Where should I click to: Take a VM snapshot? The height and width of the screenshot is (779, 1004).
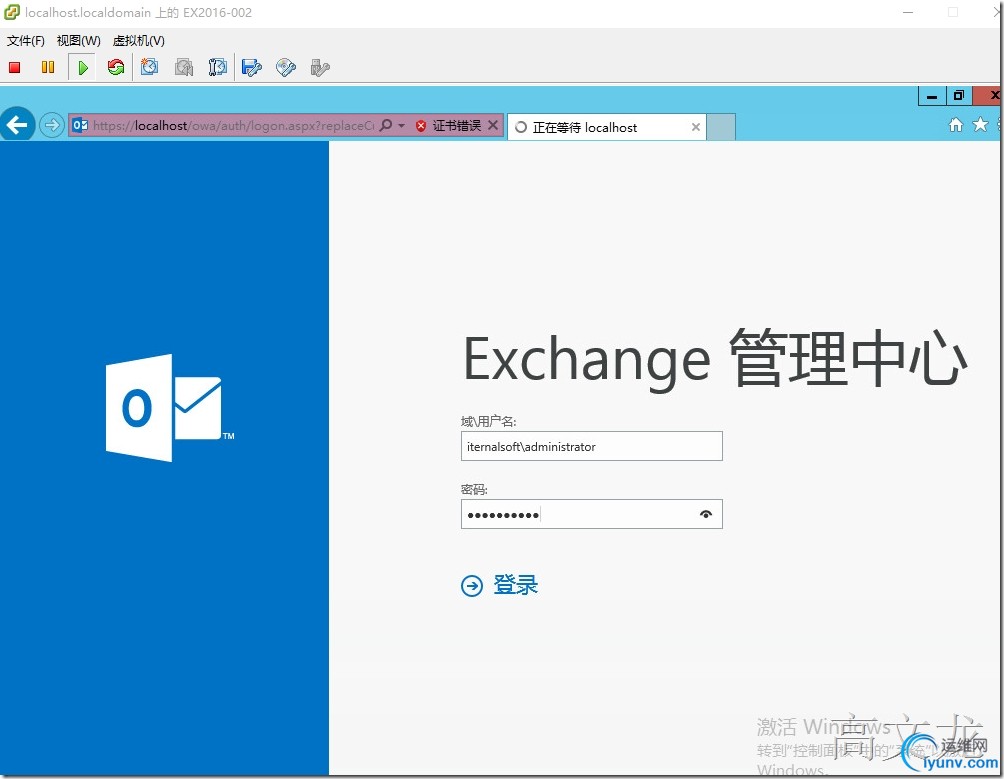[x=150, y=67]
